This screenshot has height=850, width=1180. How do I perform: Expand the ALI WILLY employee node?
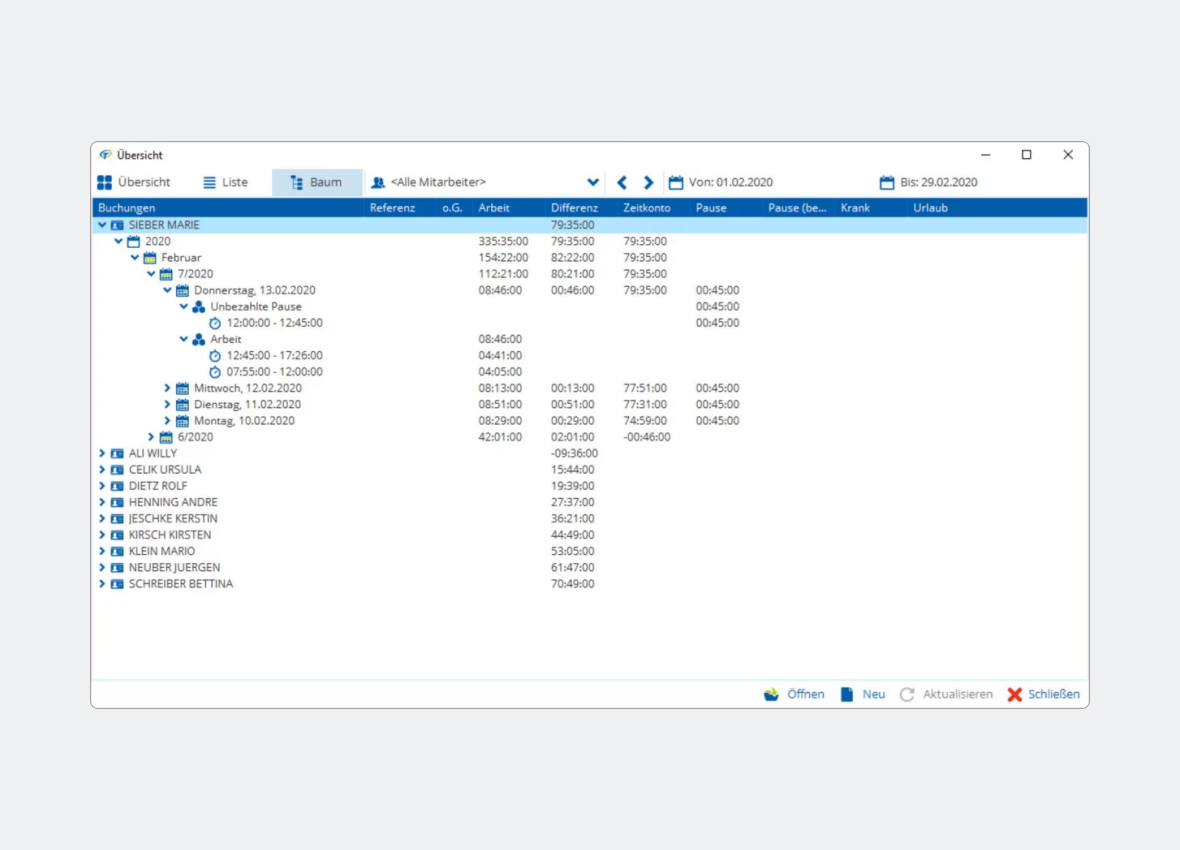pos(102,453)
